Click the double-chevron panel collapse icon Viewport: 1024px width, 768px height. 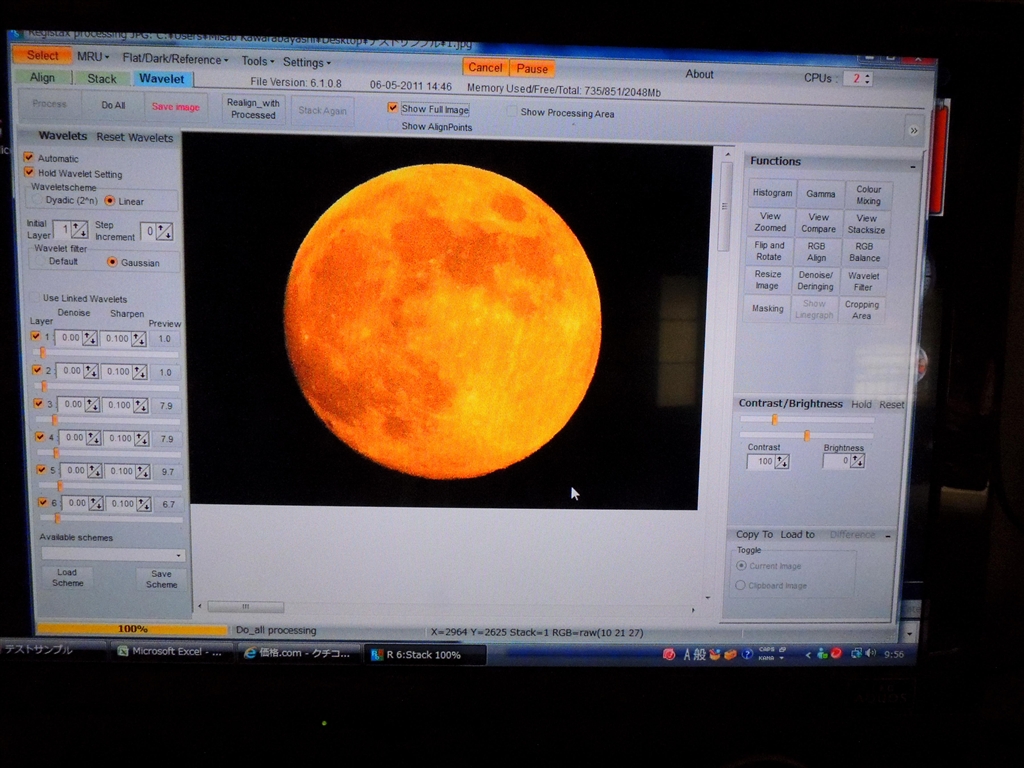click(x=912, y=130)
